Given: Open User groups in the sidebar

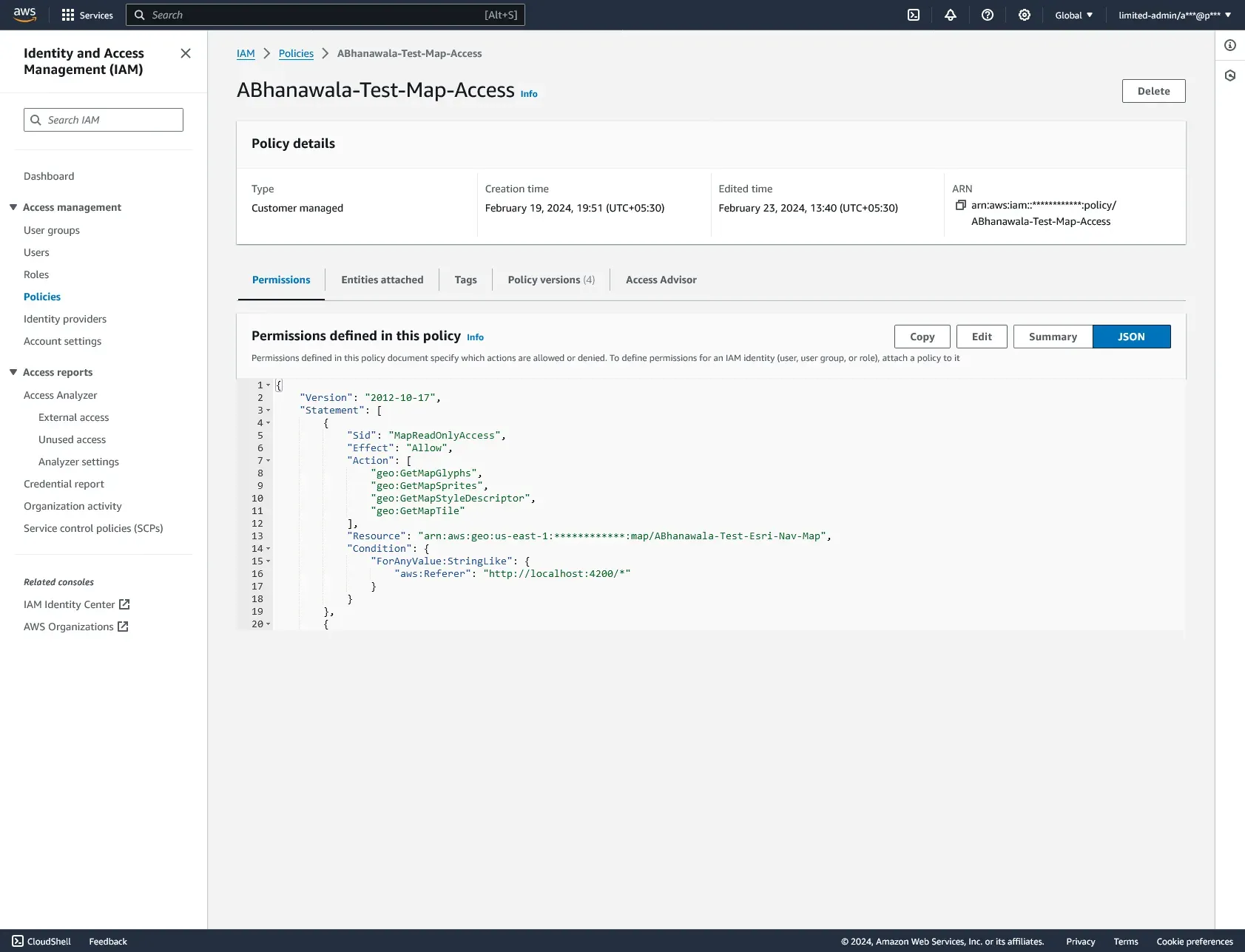Looking at the screenshot, I should point(52,230).
